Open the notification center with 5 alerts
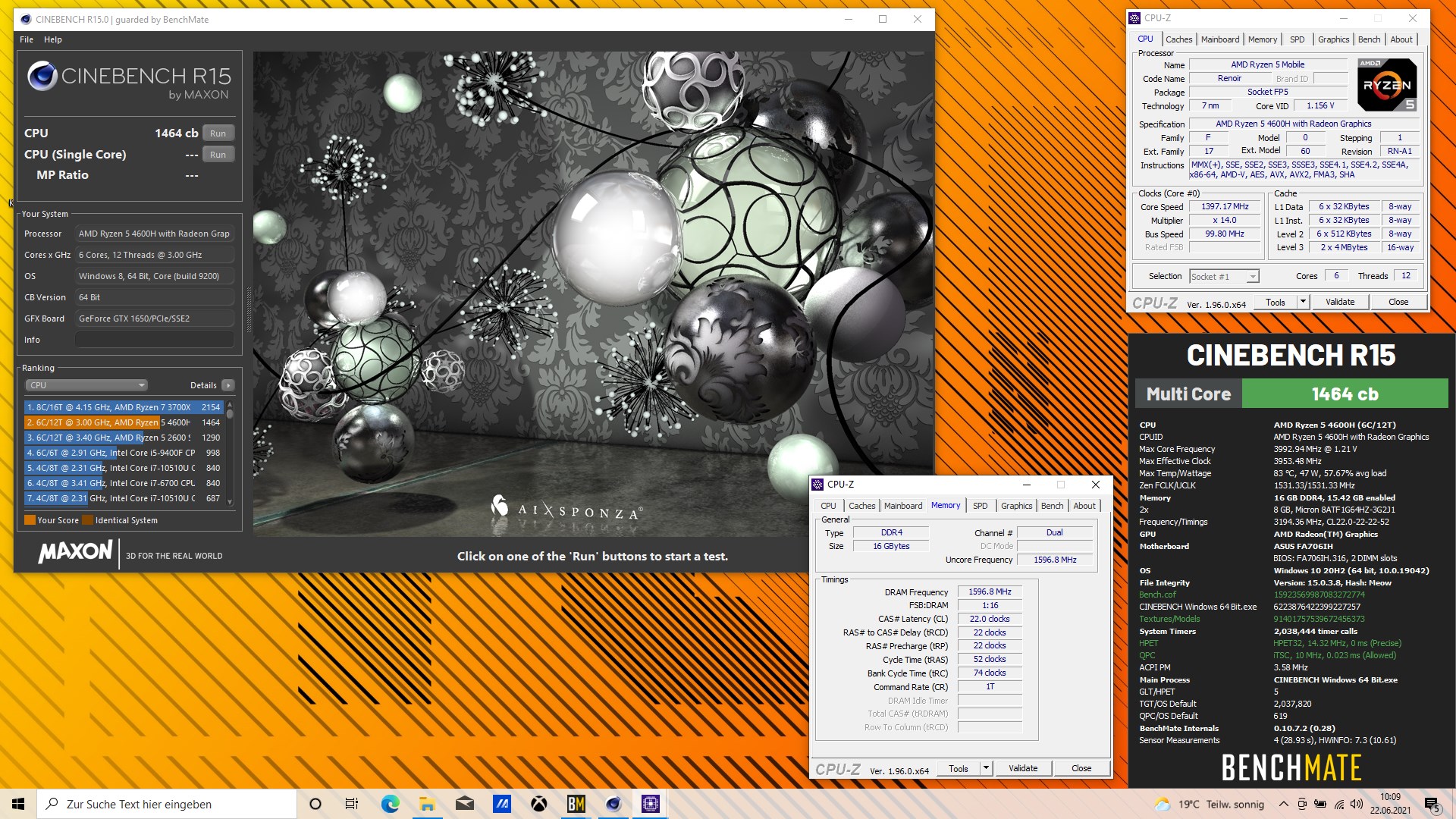The width and height of the screenshot is (1456, 819). click(1432, 805)
